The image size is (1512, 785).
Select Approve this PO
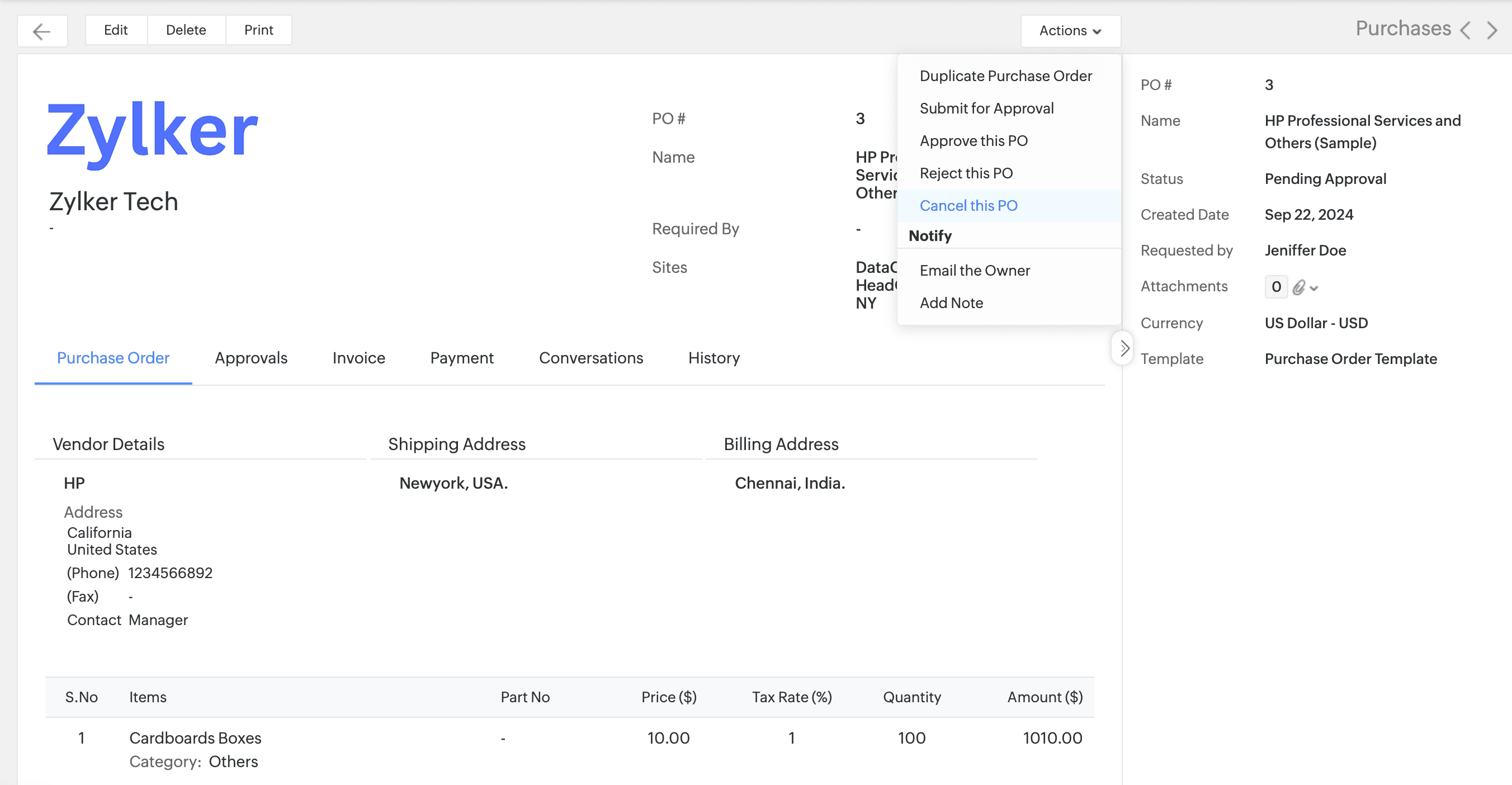(x=973, y=141)
